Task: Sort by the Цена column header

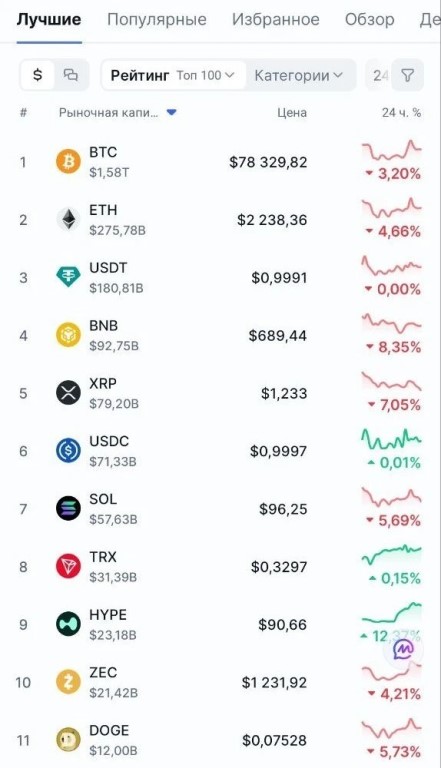Action: [292, 113]
